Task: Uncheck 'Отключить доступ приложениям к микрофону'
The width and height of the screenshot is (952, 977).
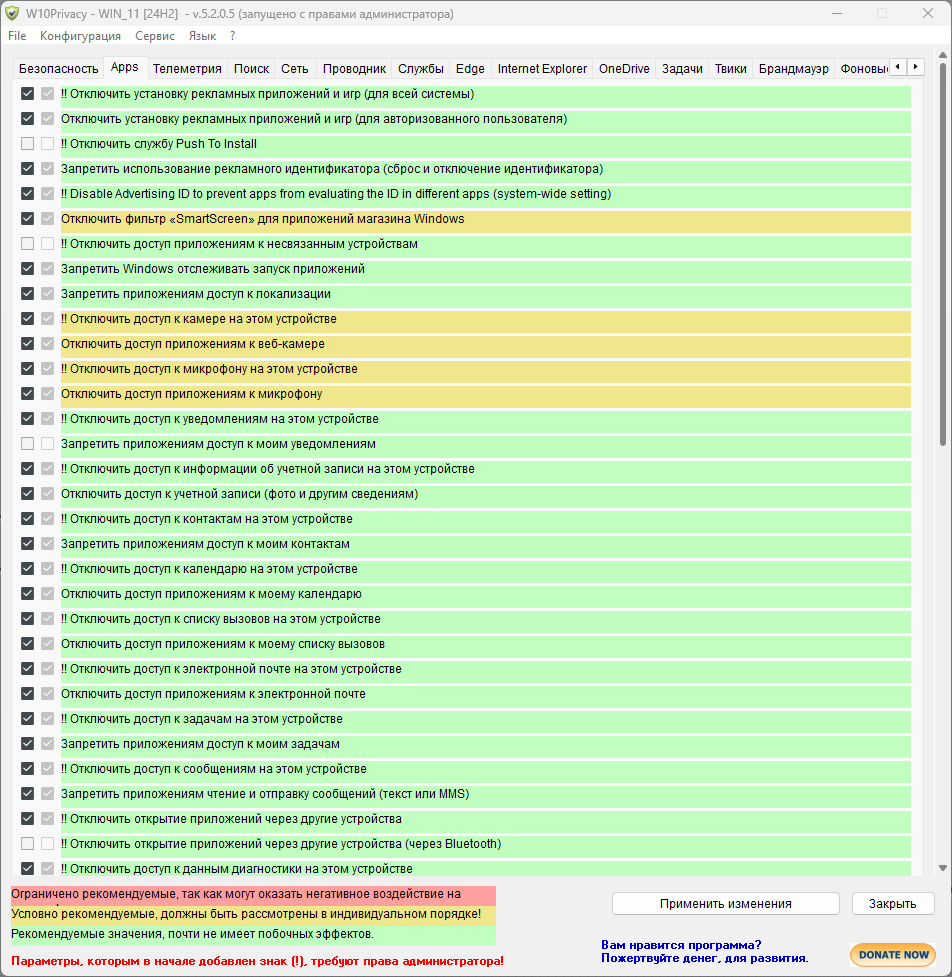Action: tap(27, 394)
